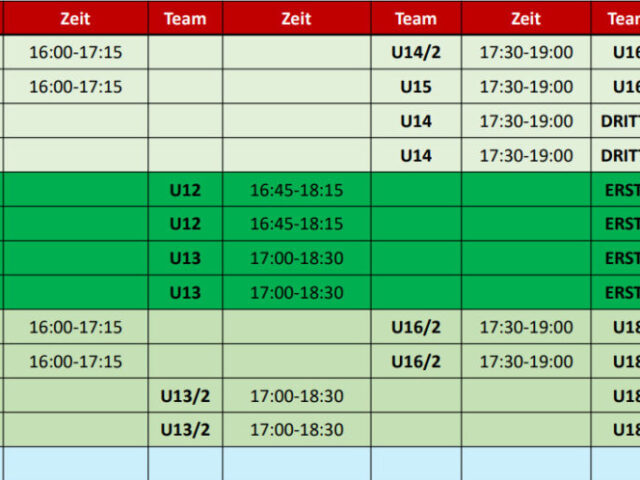
Task: Select the Team header above U14/2
Action: (416, 18)
